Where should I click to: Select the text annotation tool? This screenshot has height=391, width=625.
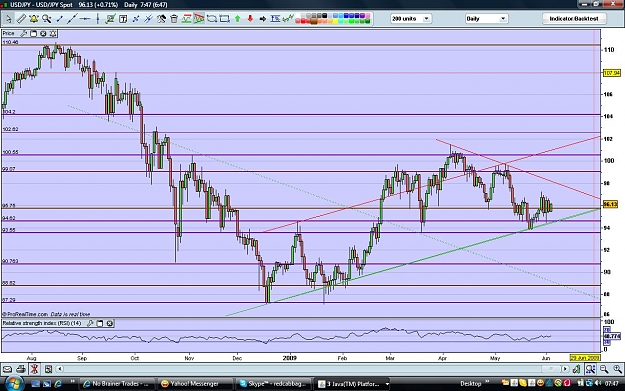tap(123, 19)
